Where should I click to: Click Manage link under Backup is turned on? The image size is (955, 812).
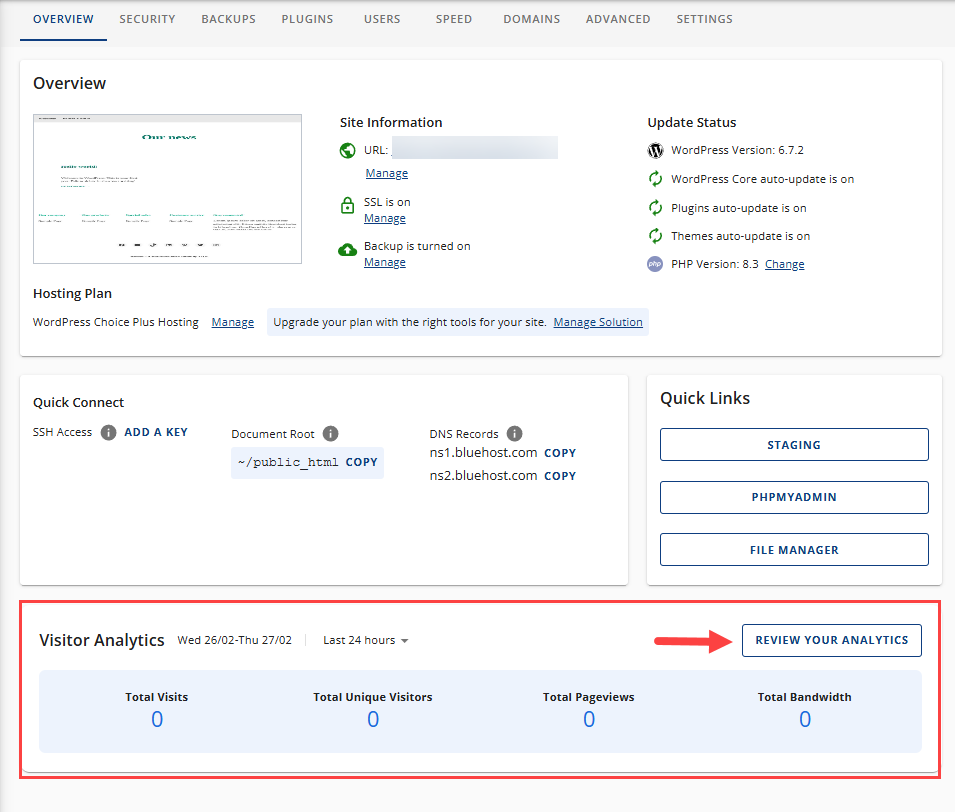385,262
